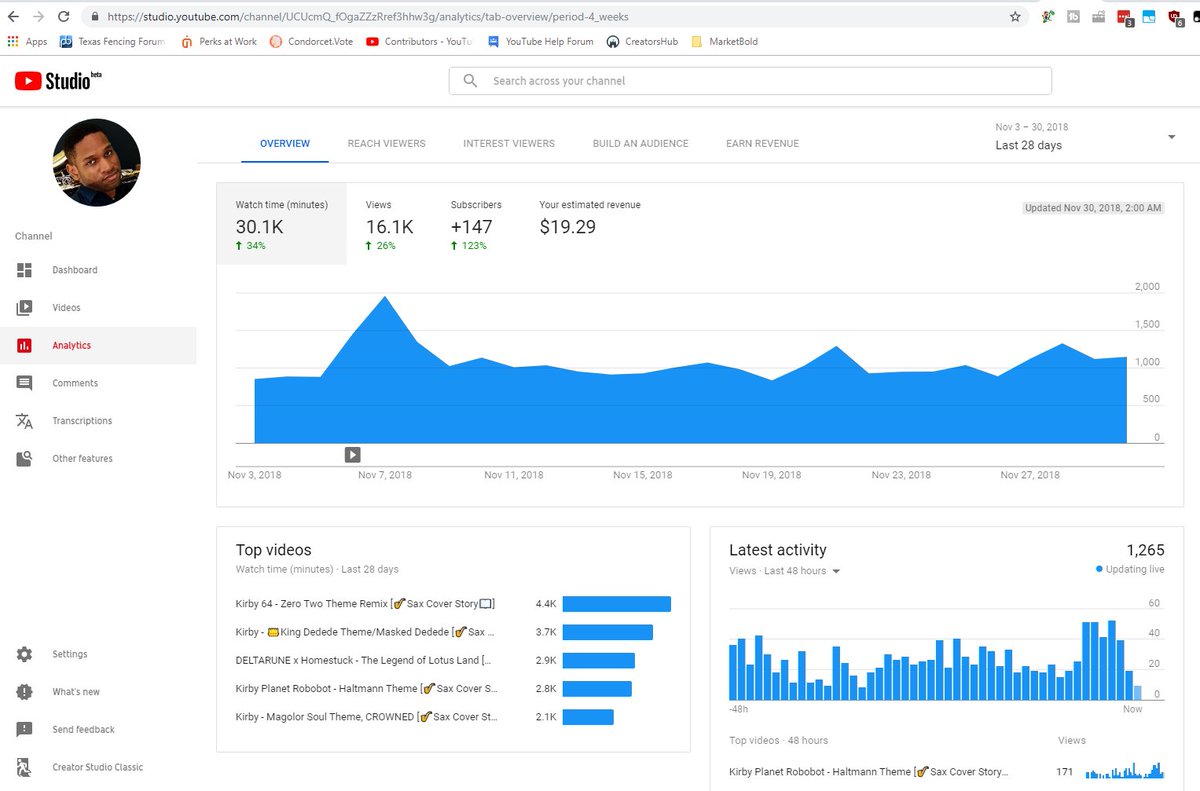
Task: Click the Creator Studio Classic exit icon
Action: click(25, 767)
